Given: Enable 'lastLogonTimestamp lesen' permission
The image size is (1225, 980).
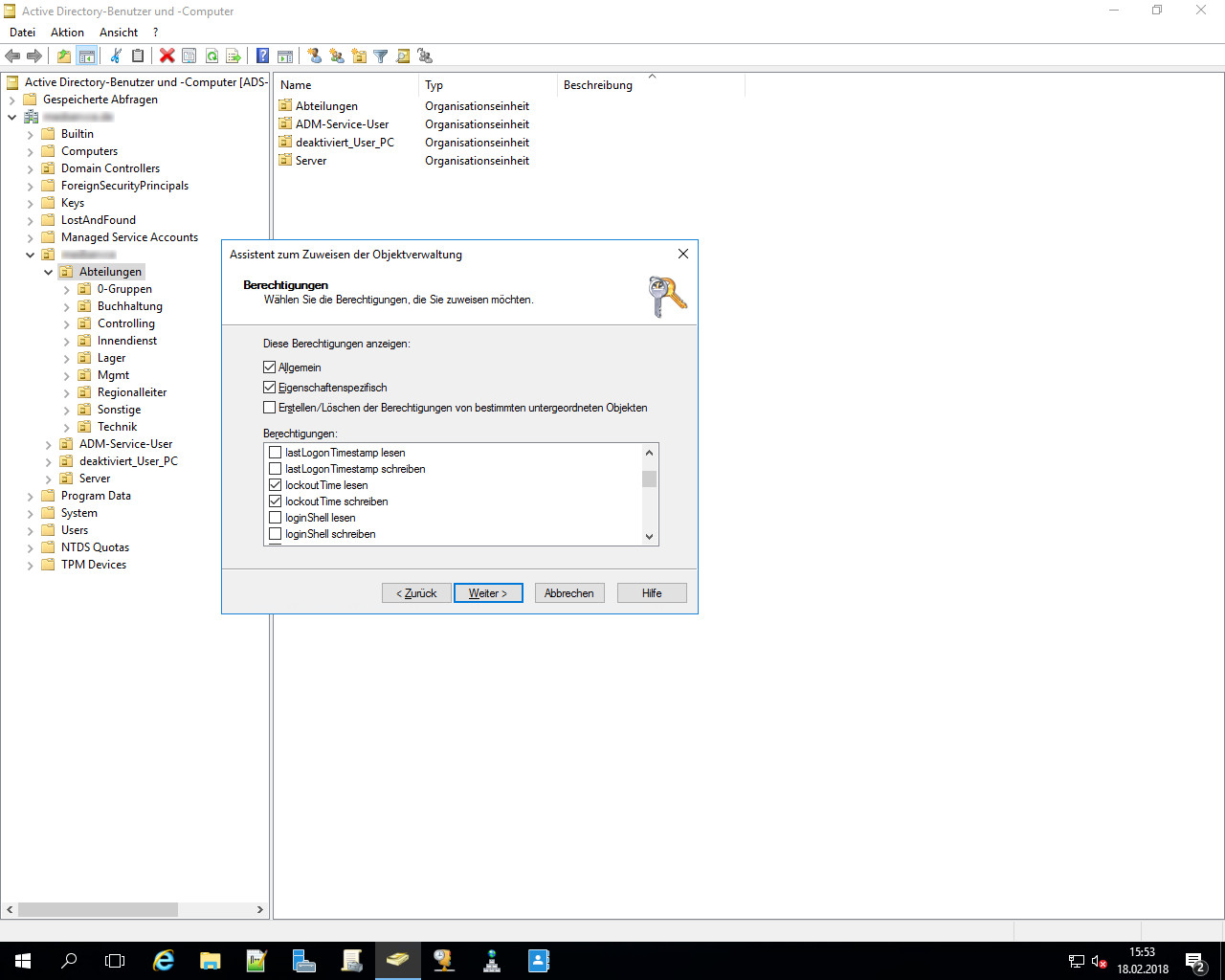Looking at the screenshot, I should 276,453.
